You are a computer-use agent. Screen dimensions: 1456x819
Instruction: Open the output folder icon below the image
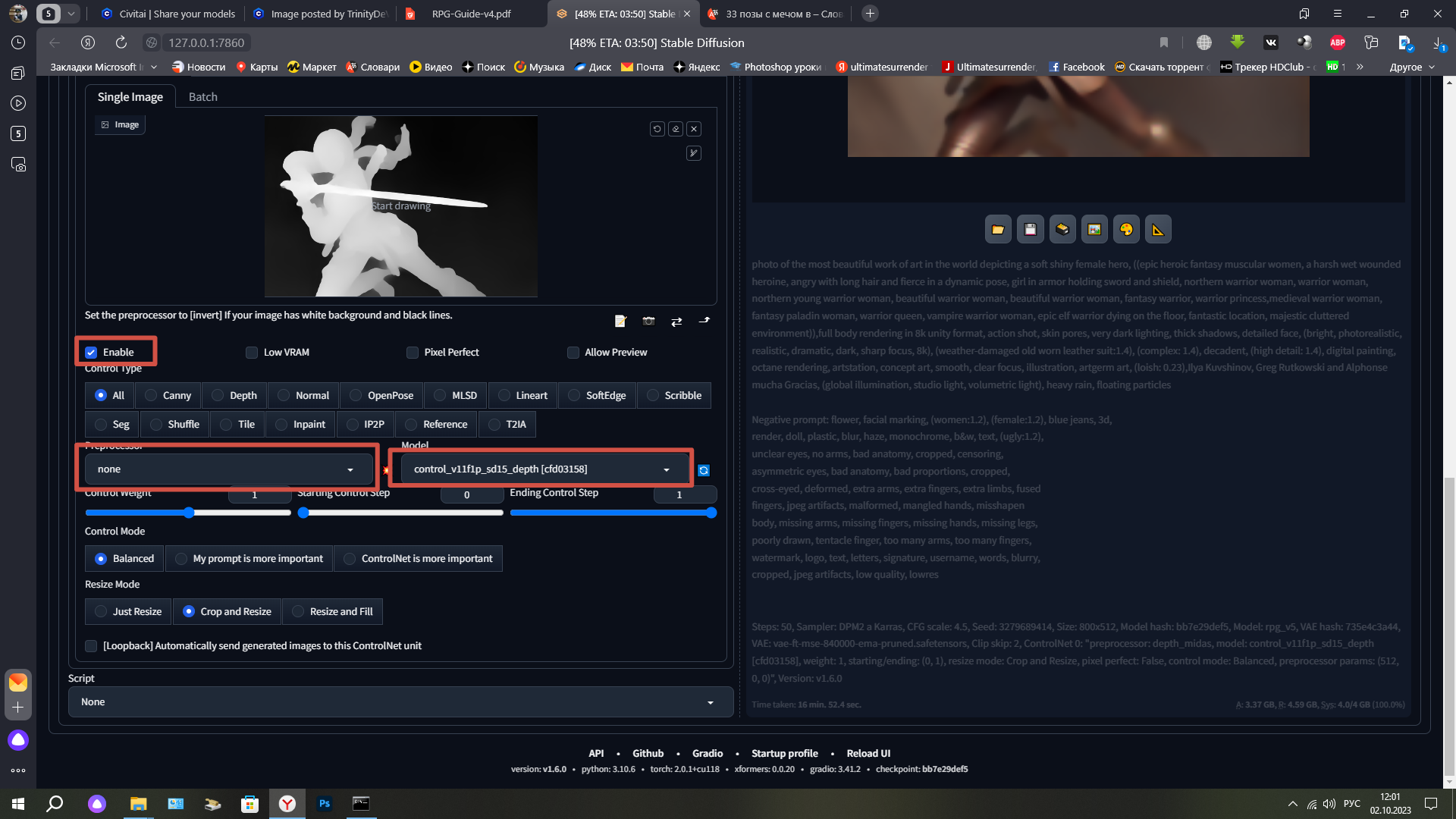coord(998,230)
